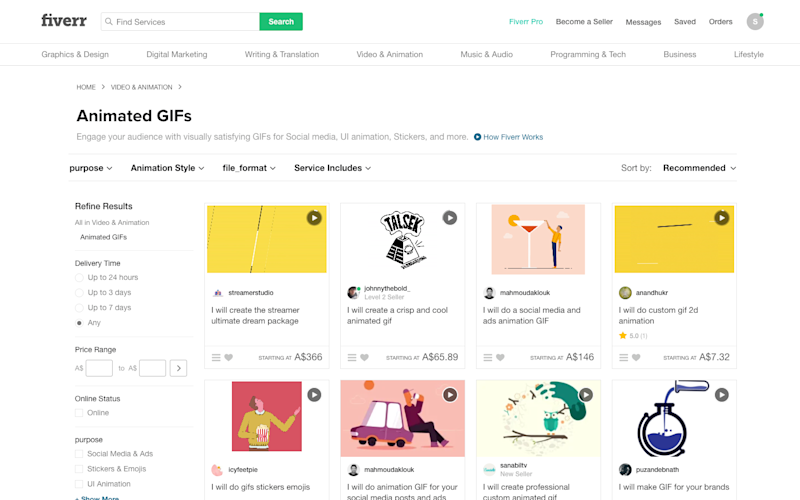
Task: Click the minimum price input
Action: coord(99,368)
